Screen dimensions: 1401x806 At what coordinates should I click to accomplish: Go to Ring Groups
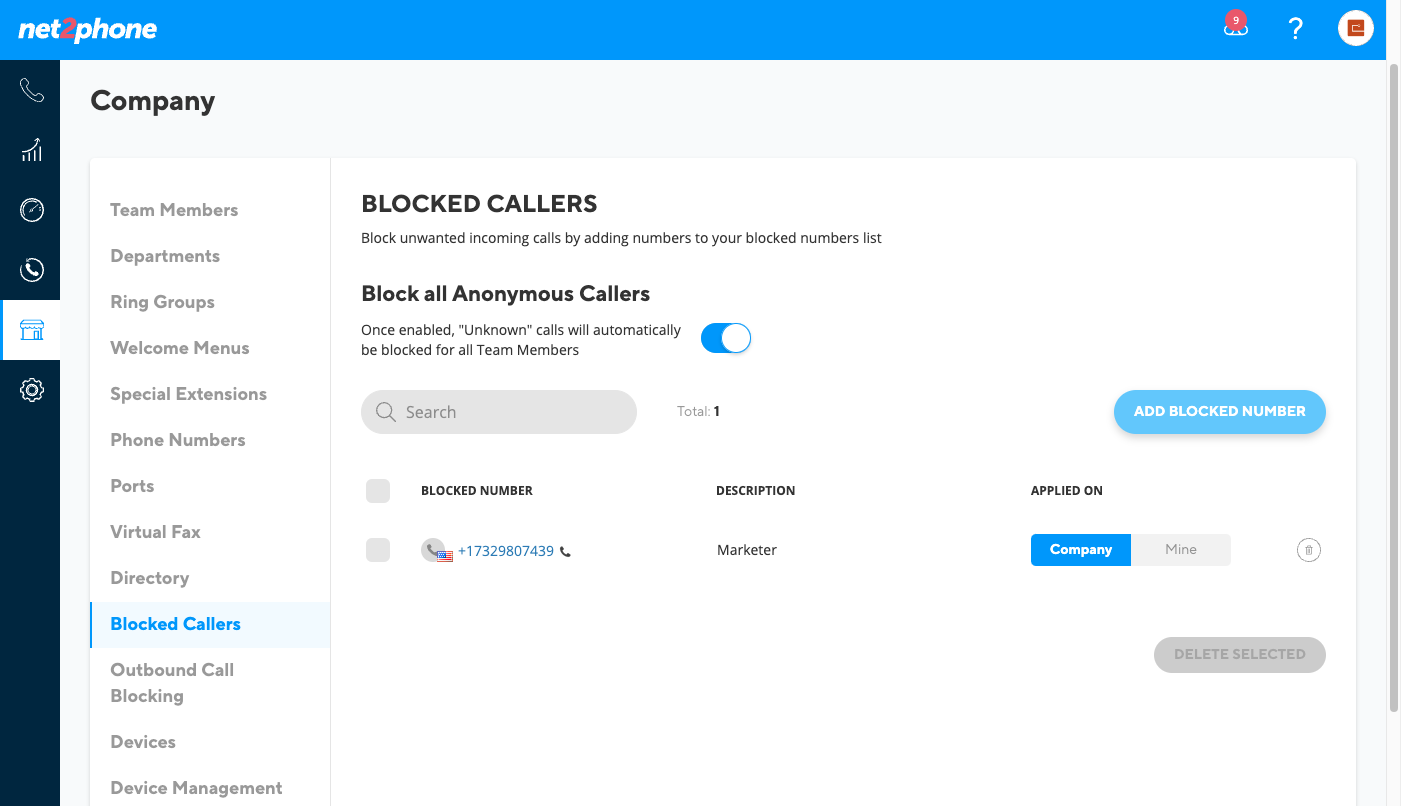coord(162,302)
